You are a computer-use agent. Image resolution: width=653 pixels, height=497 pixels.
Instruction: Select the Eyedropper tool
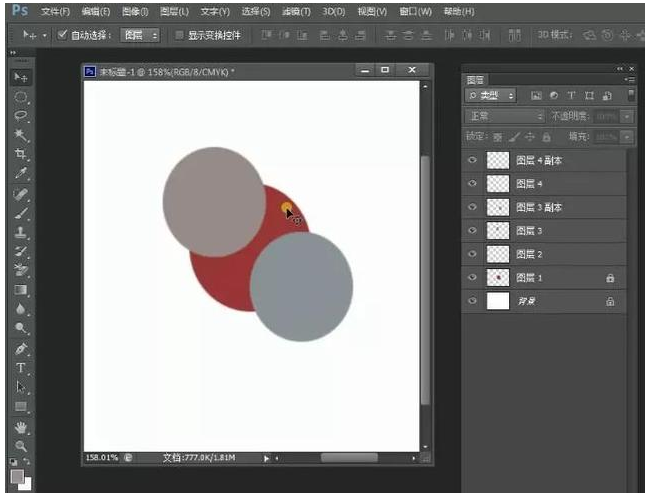click(x=20, y=173)
